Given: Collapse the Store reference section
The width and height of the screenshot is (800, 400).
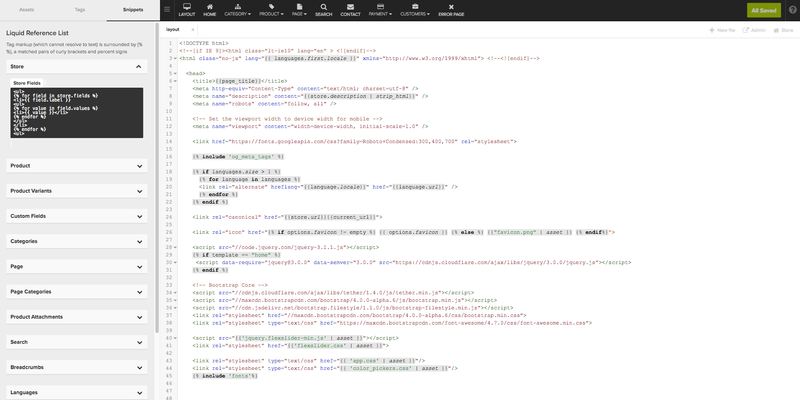Looking at the screenshot, I should [x=77, y=66].
